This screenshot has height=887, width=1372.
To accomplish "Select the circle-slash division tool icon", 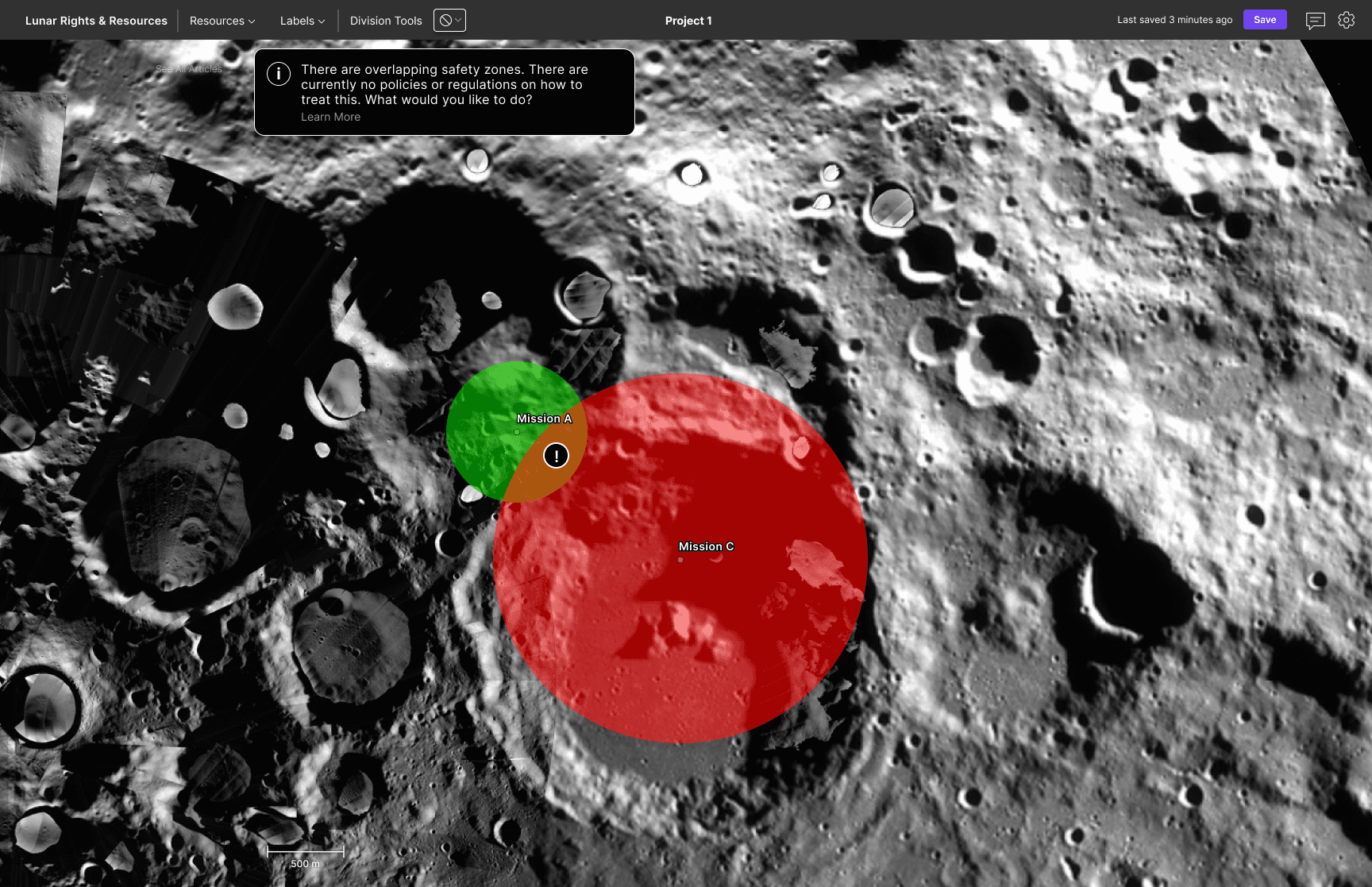I will (x=445, y=21).
